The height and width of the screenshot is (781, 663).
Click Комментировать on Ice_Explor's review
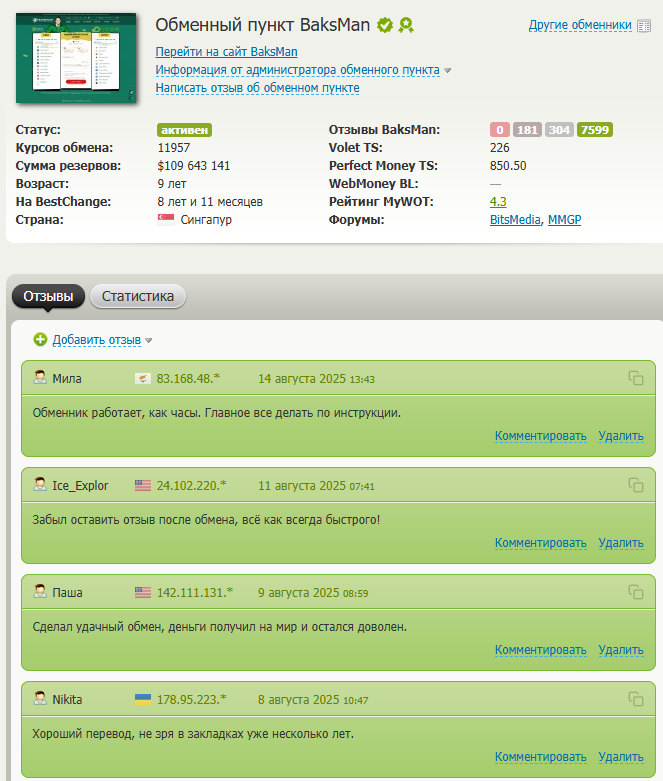click(540, 543)
